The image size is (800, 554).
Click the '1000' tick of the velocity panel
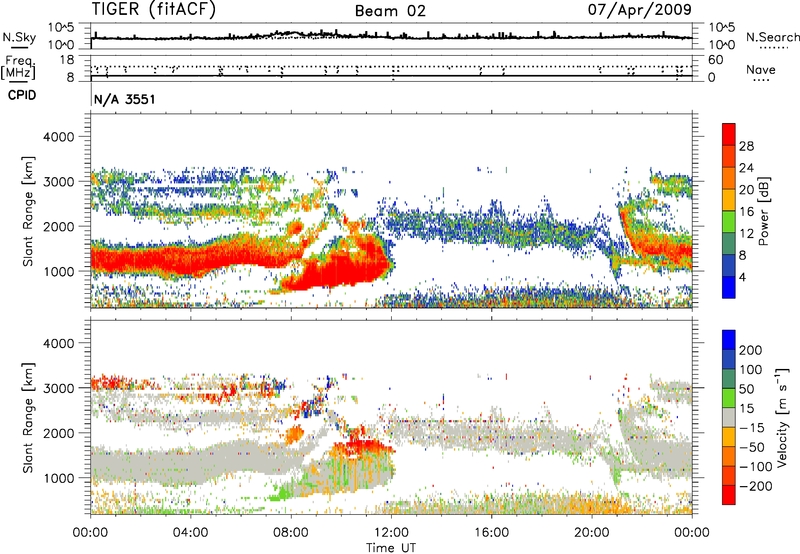point(58,478)
